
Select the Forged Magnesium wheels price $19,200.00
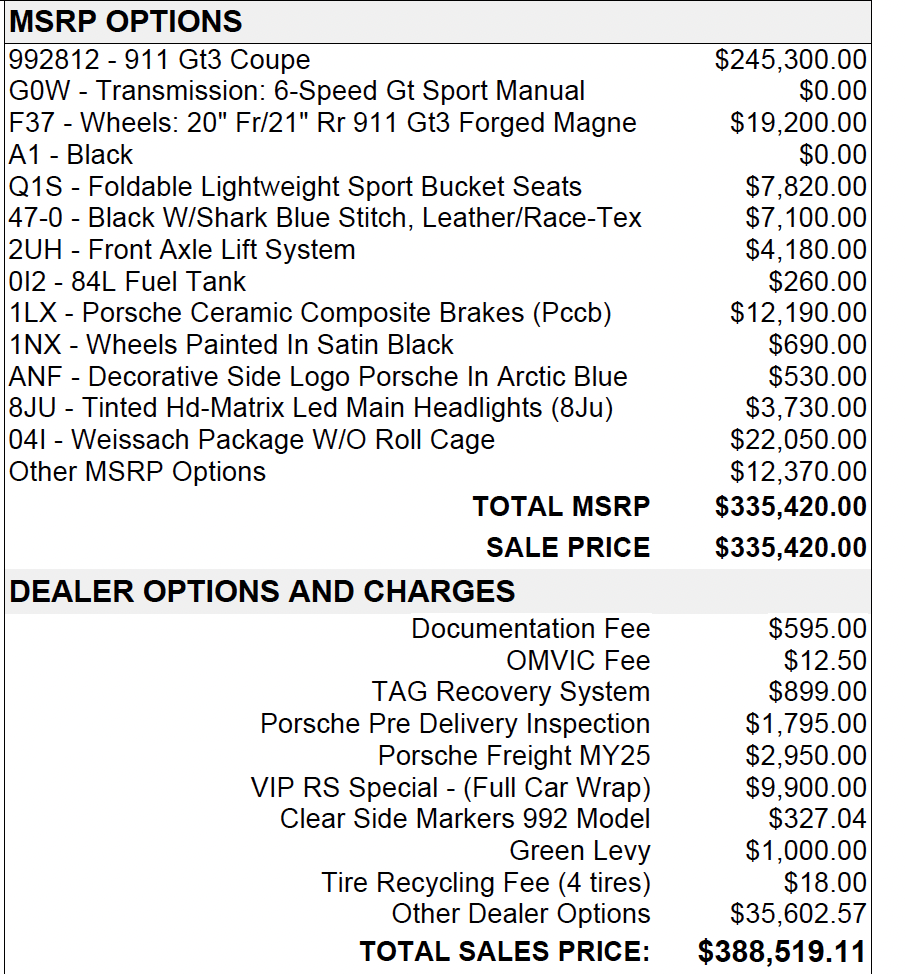(x=798, y=122)
